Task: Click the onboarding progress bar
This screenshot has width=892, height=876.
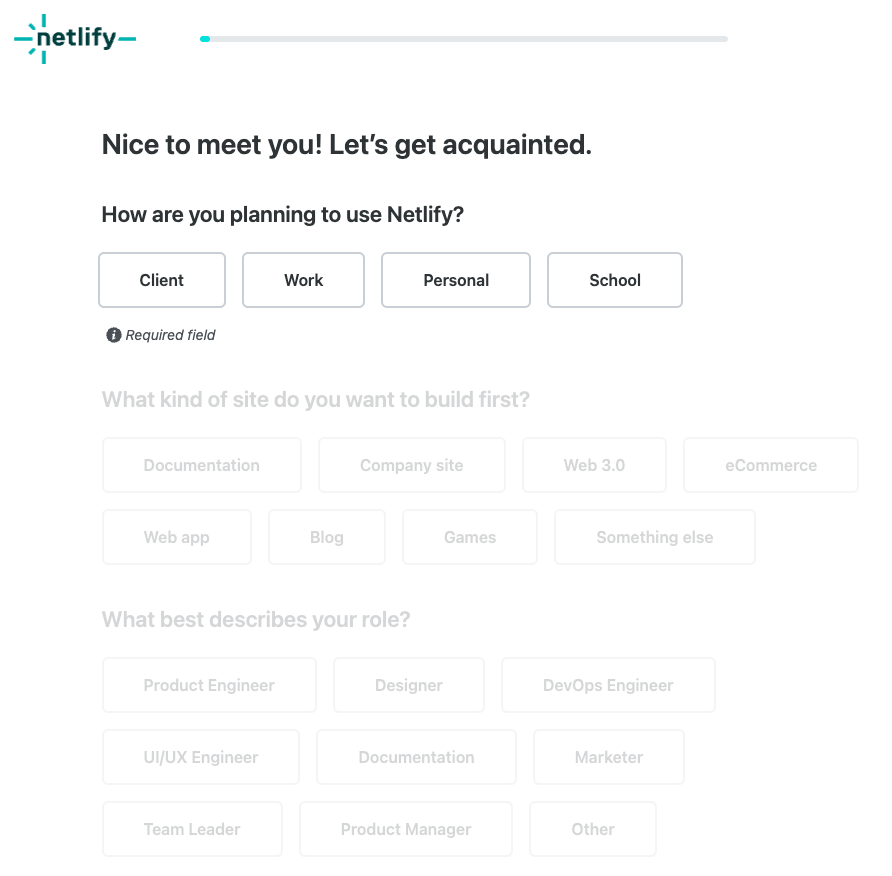Action: pos(464,39)
